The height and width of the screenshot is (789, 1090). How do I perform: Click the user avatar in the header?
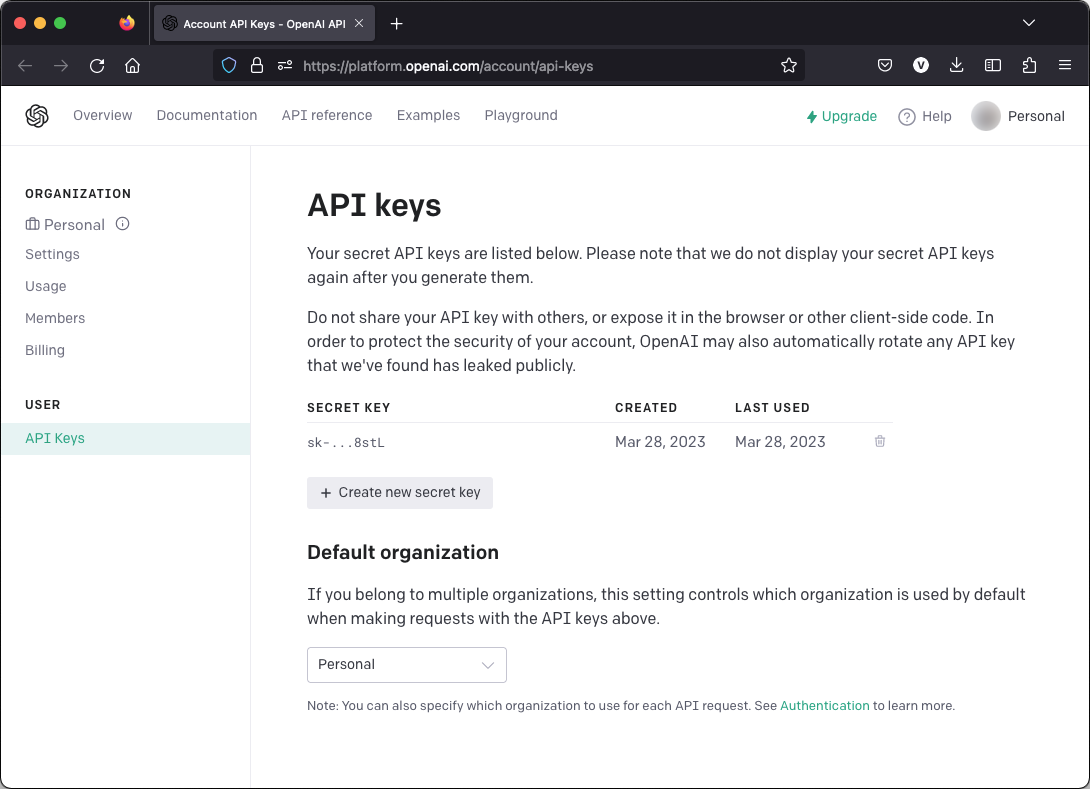click(x=985, y=116)
